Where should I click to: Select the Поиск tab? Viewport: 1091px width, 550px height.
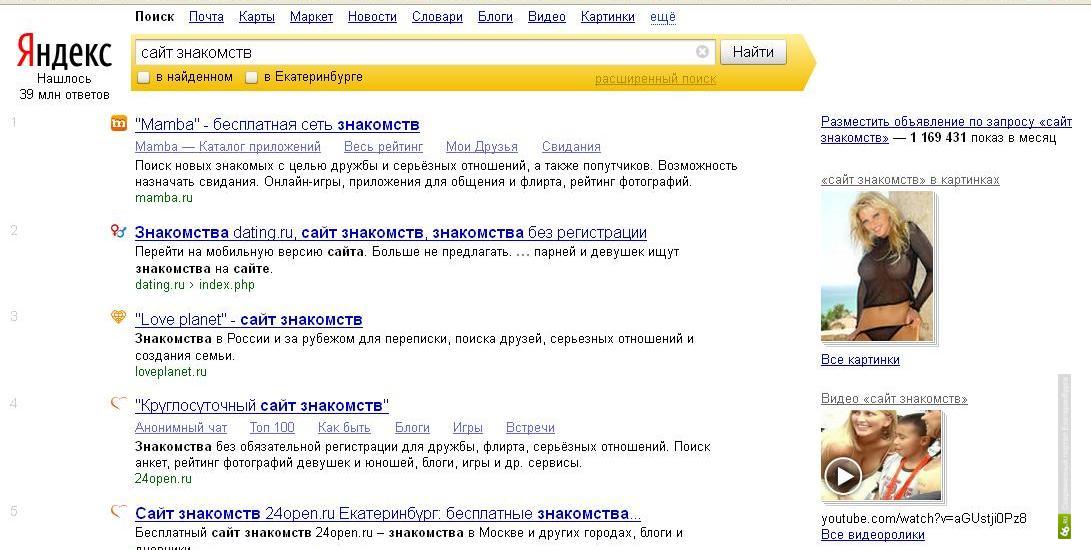pyautogui.click(x=154, y=17)
